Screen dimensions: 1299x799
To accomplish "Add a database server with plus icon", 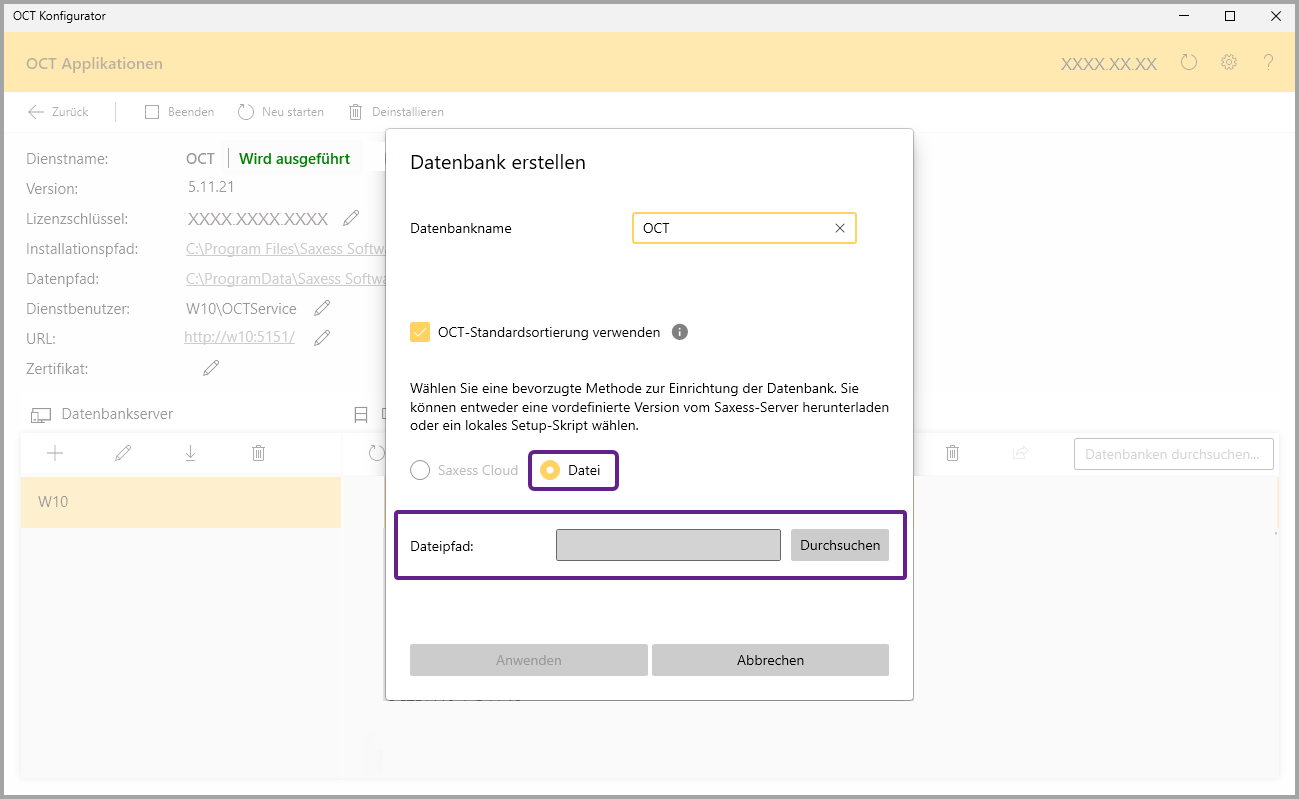I will pyautogui.click(x=55, y=453).
